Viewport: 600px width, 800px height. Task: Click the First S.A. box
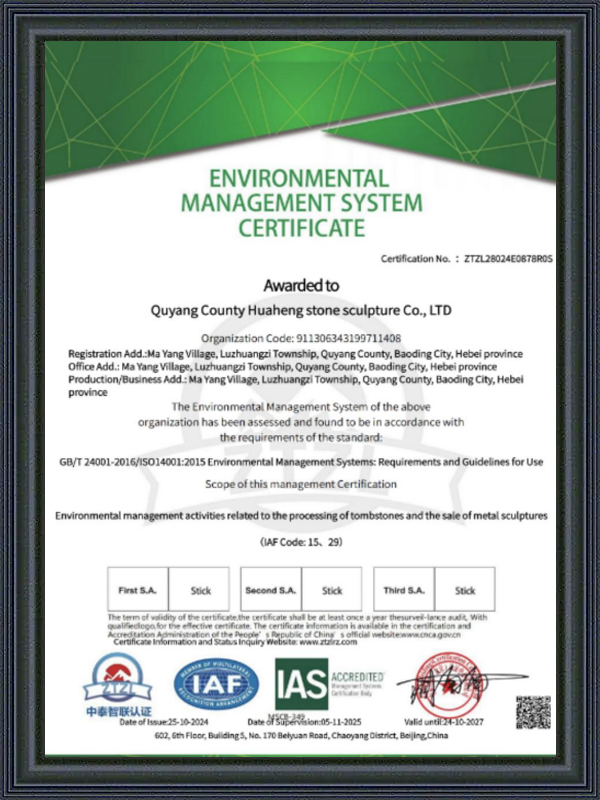coord(138,589)
